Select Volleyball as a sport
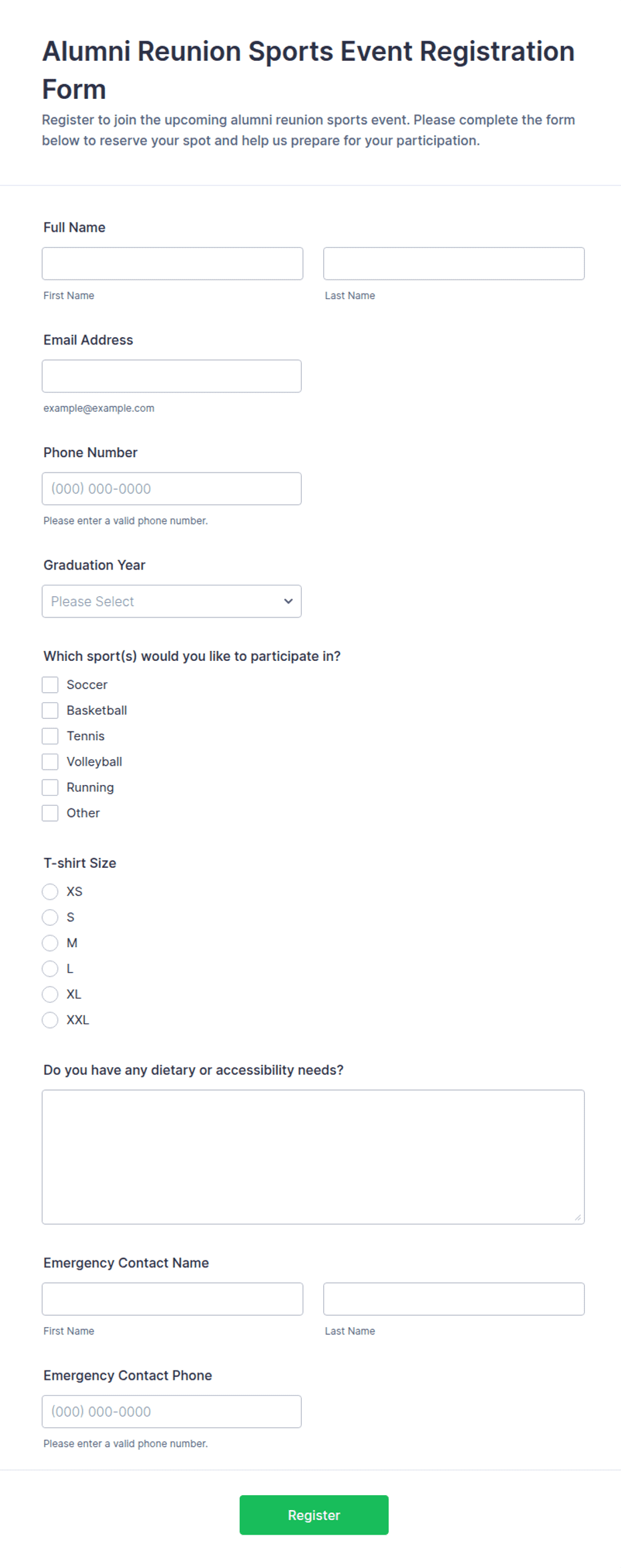Image resolution: width=621 pixels, height=1568 pixels. 50,762
